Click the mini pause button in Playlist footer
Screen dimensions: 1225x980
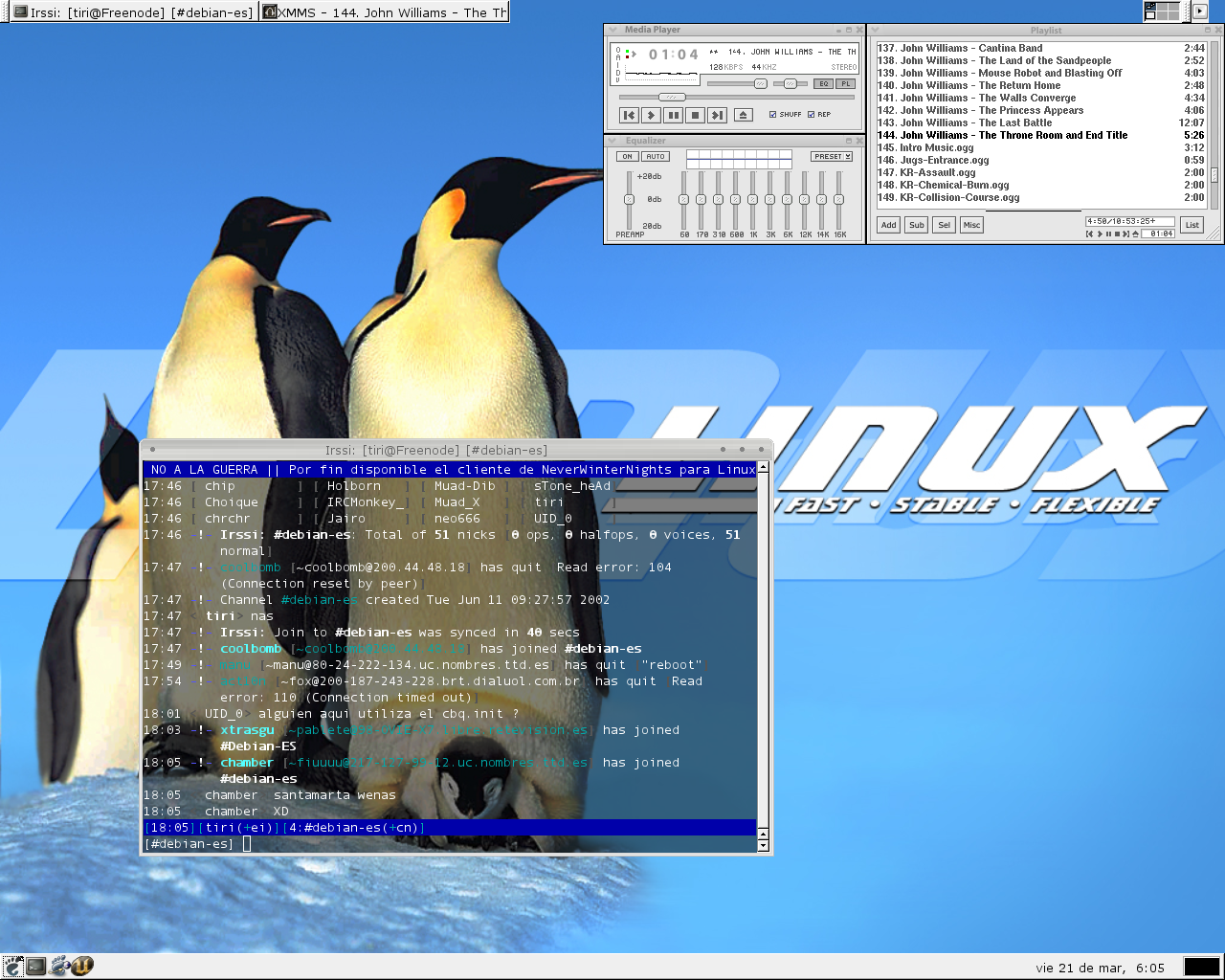(x=1108, y=234)
